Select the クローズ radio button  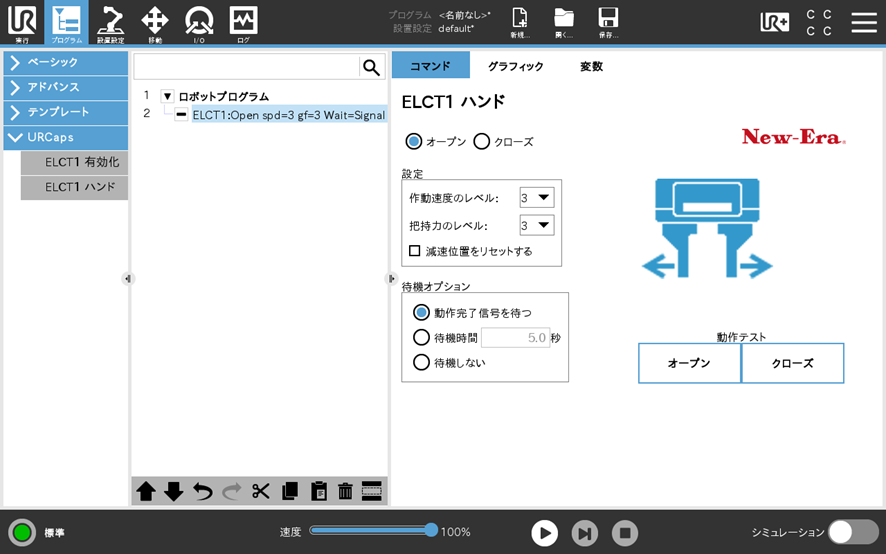(x=481, y=141)
